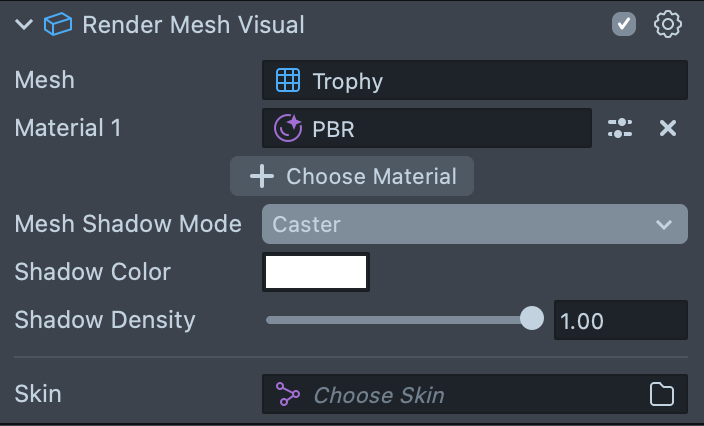The height and width of the screenshot is (426, 704).
Task: Click the Shadow Density slider handle
Action: tap(532, 319)
